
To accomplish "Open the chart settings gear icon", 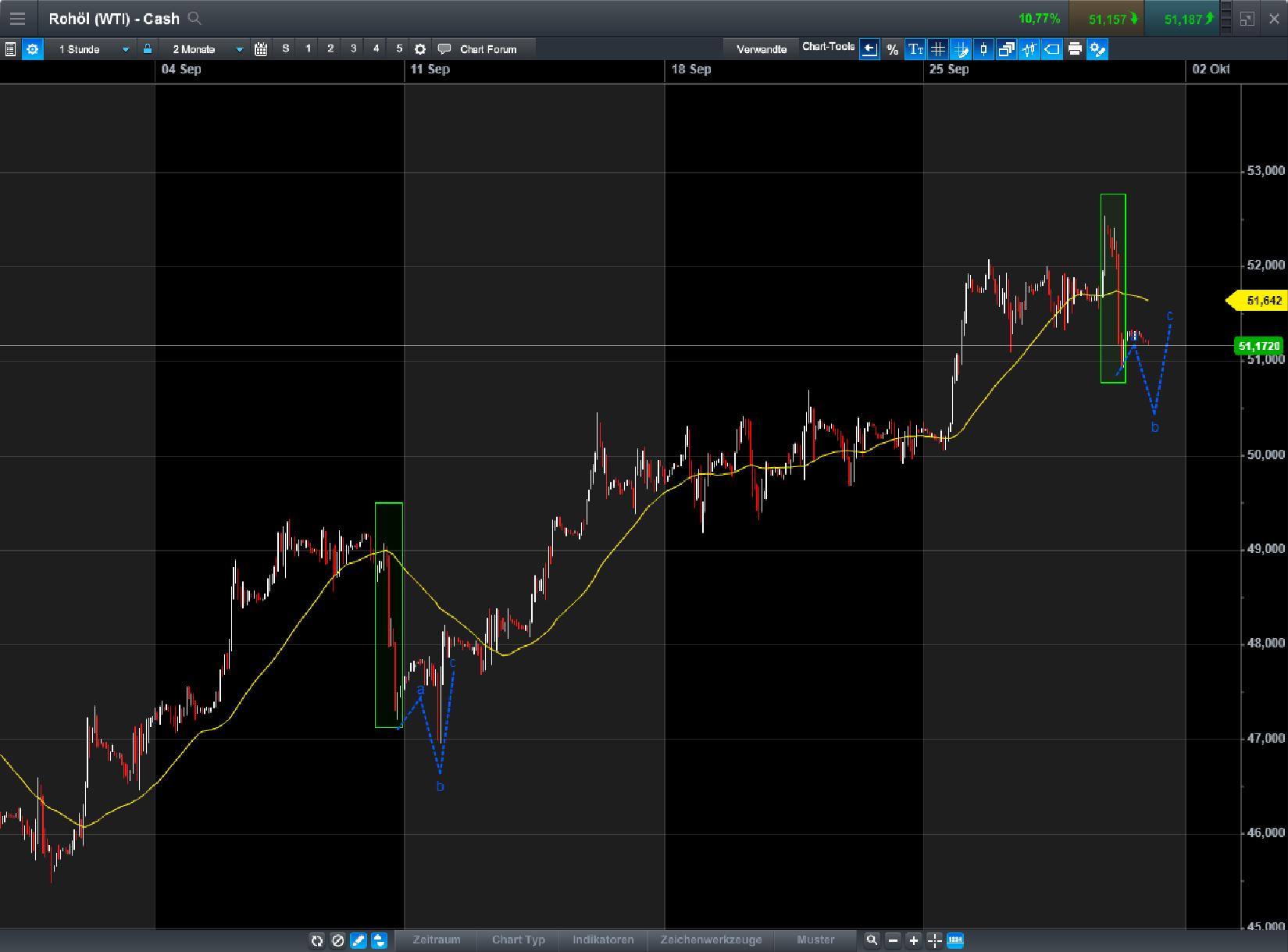I will (x=419, y=48).
